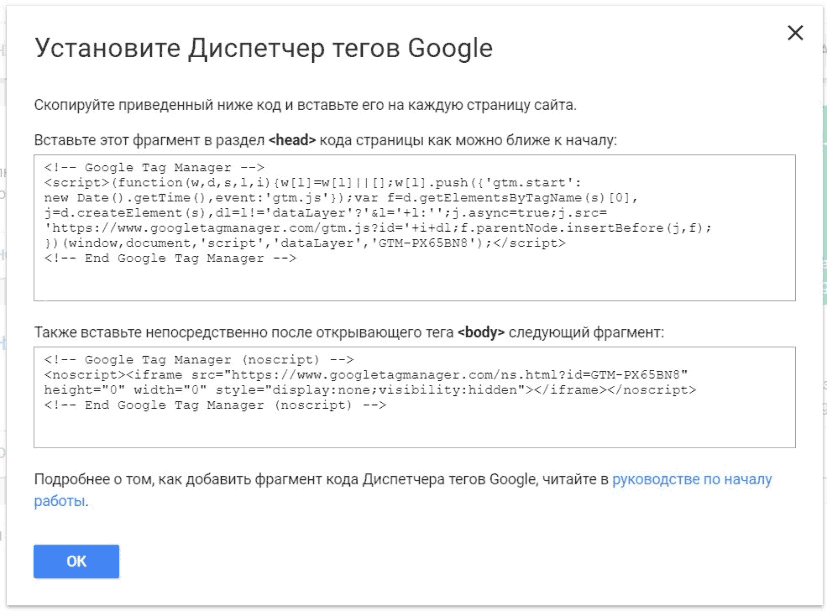
Task: Confirm the dialog with the OK button
Action: tap(76, 561)
